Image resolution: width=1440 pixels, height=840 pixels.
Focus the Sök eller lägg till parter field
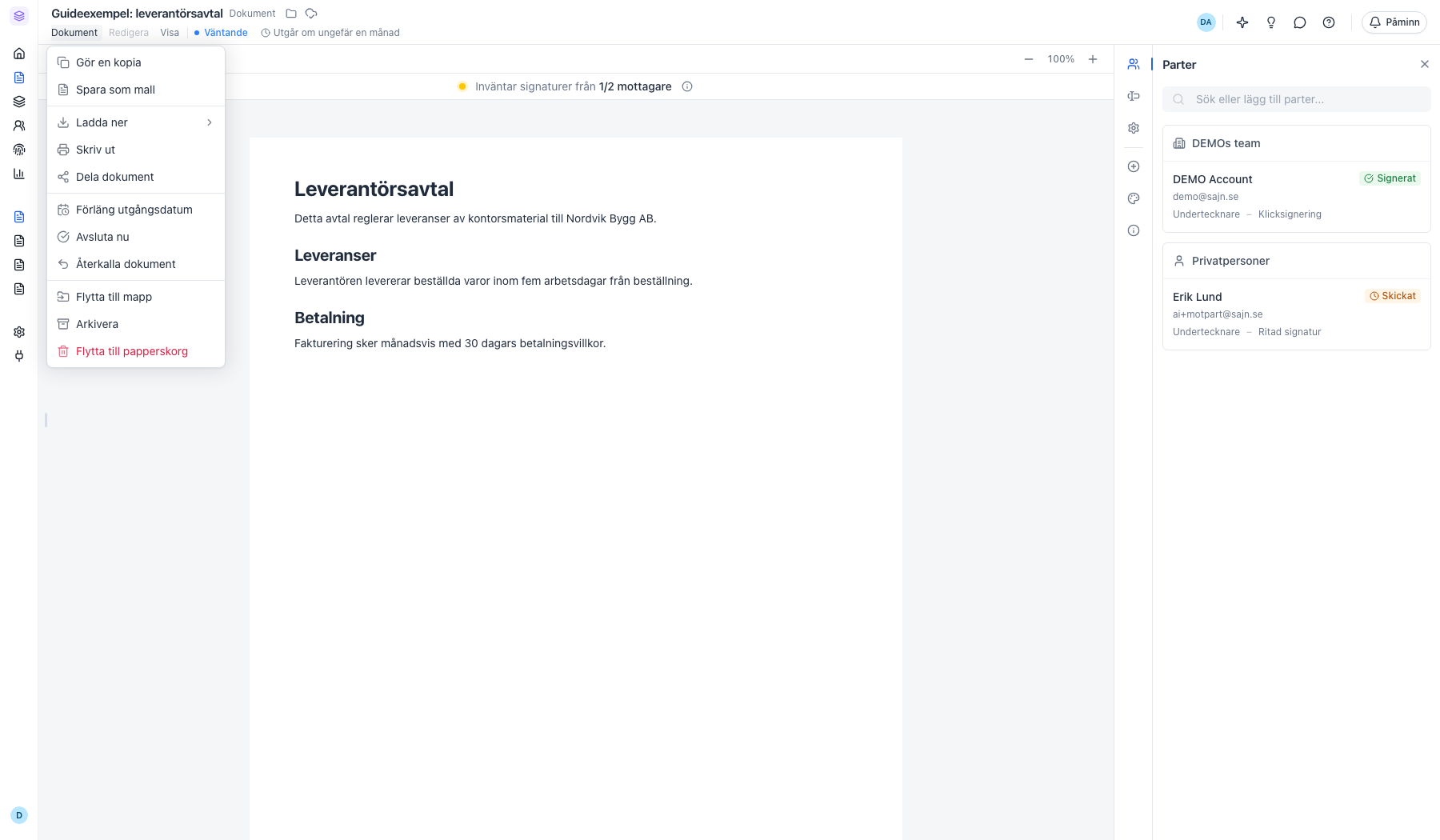(x=1296, y=99)
